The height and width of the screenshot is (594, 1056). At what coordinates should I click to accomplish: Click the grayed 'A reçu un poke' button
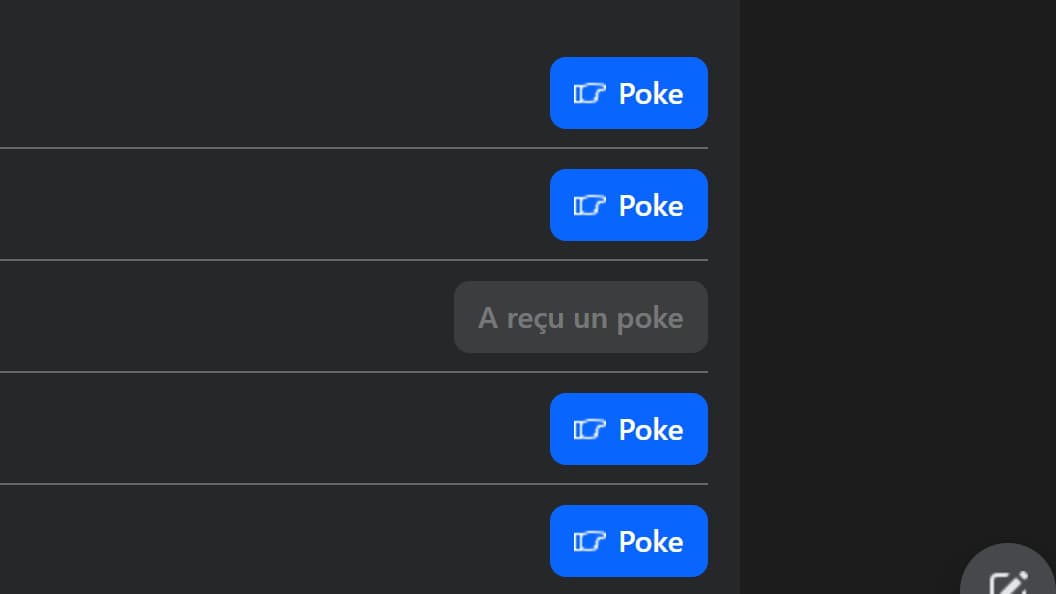pos(580,317)
